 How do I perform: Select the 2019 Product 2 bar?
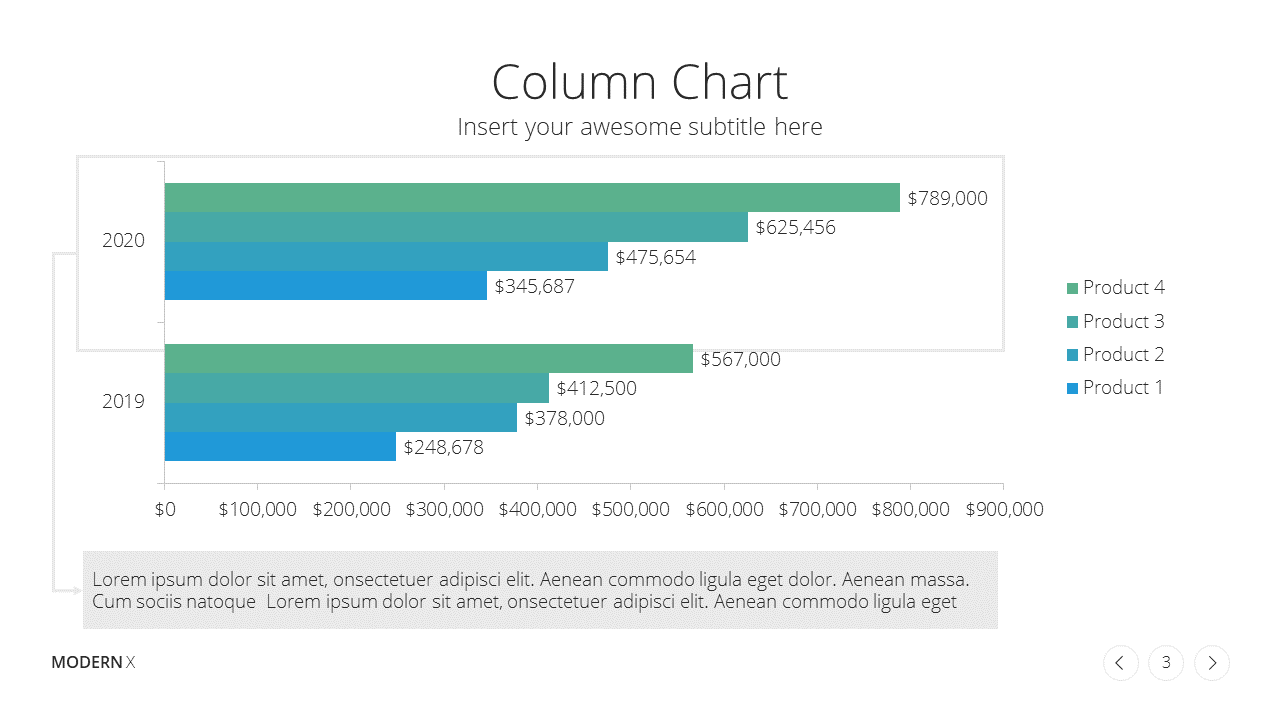341,418
